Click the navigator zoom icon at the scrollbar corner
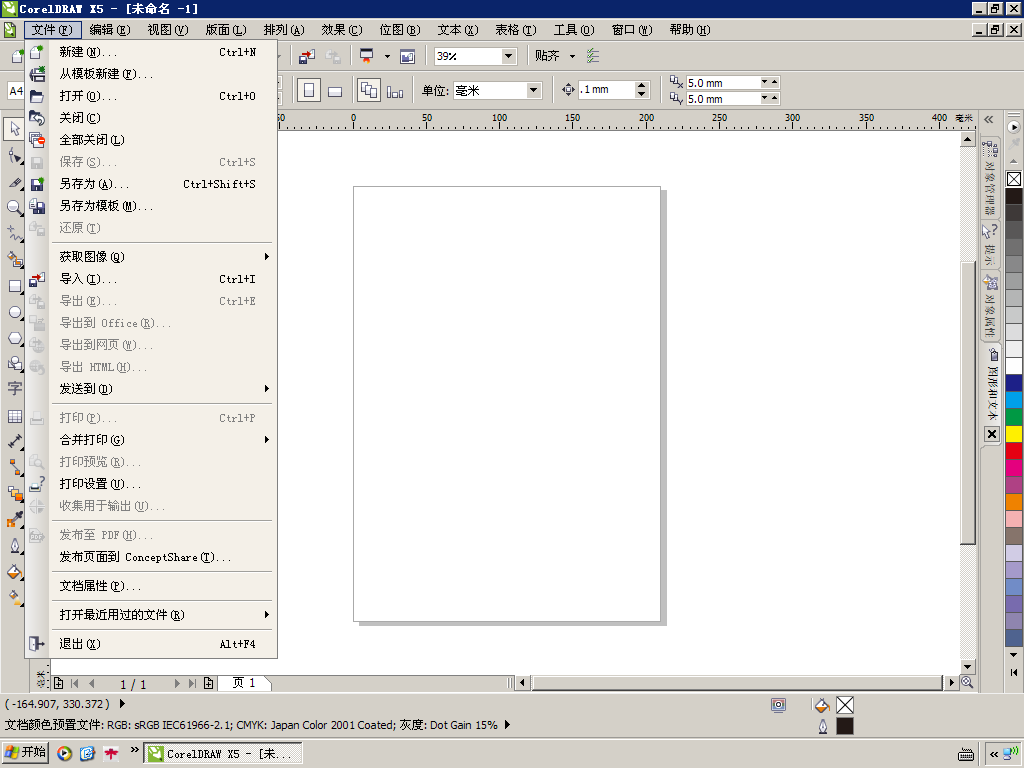The width and height of the screenshot is (1024, 768). point(967,683)
